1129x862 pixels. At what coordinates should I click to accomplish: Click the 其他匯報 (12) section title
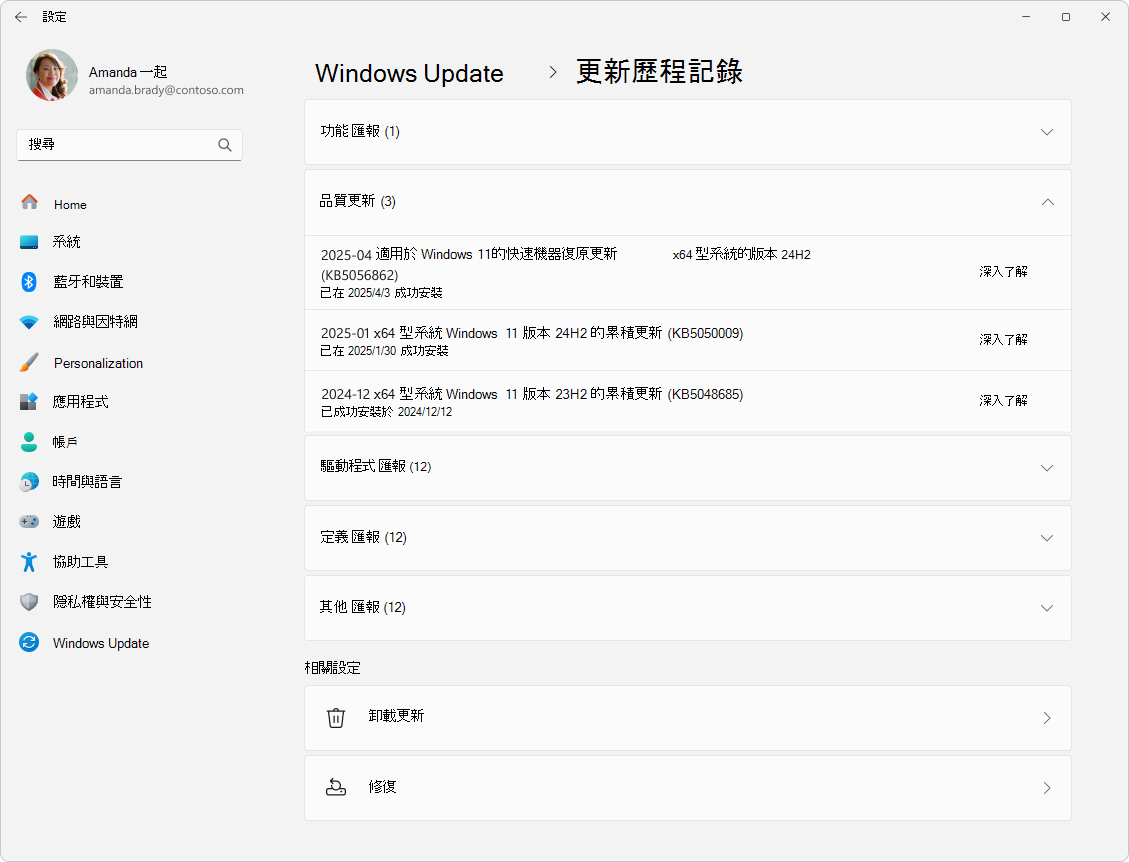tap(363, 607)
